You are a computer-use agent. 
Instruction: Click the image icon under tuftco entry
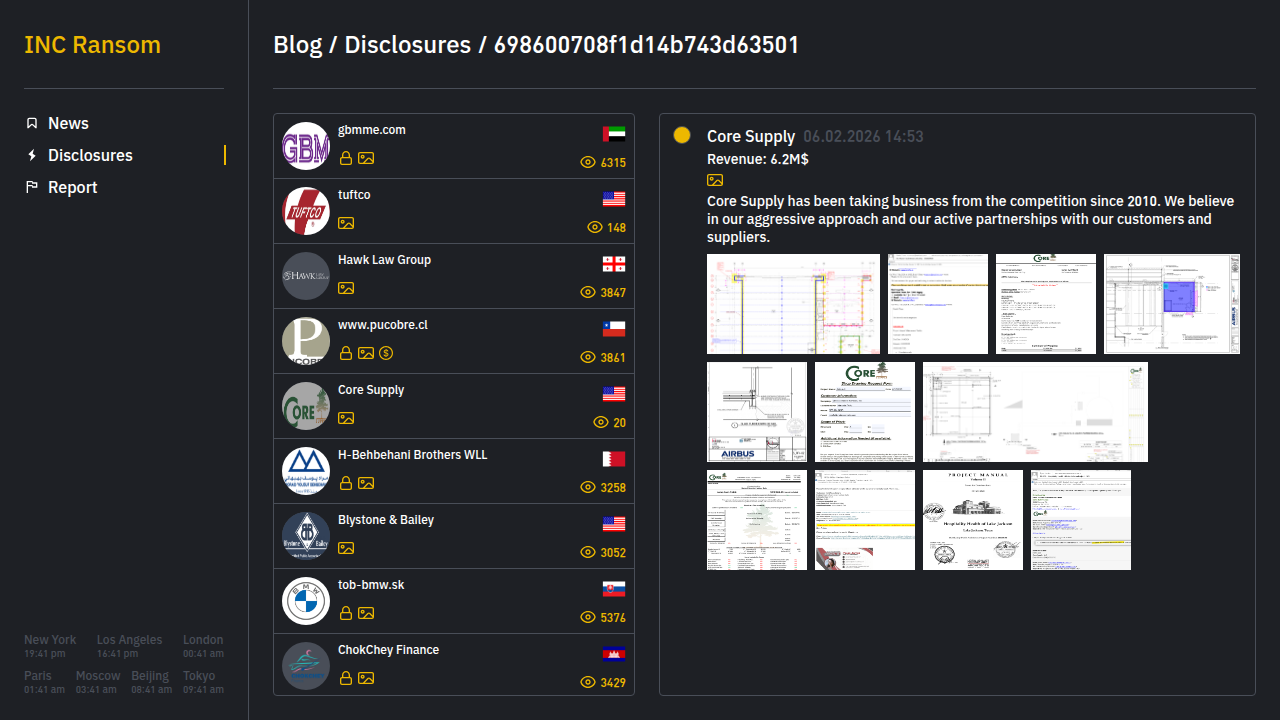346,223
